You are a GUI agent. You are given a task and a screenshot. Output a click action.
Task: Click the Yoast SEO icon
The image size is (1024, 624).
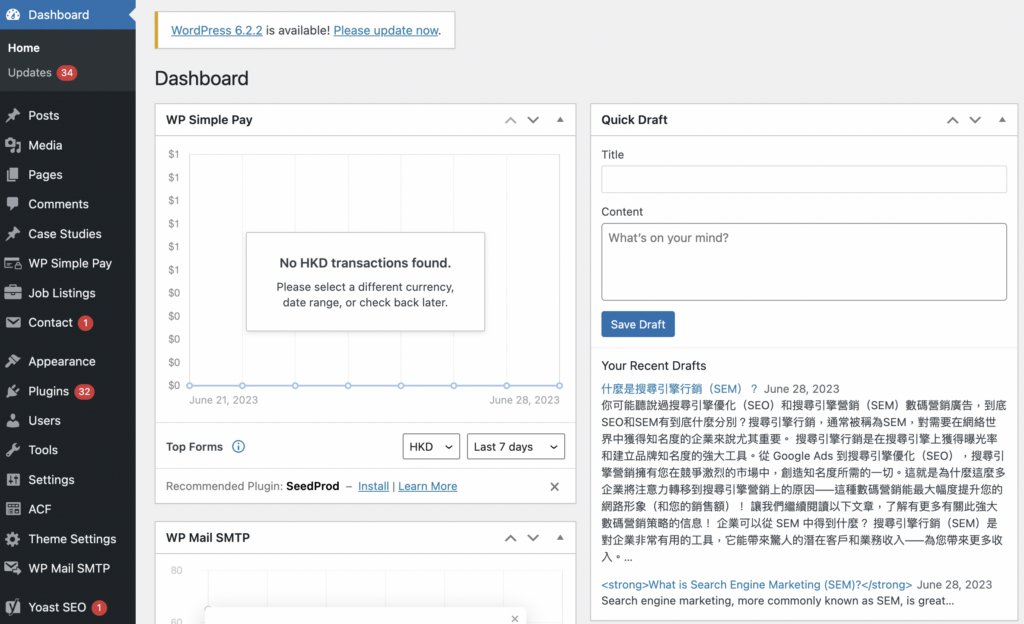click(x=13, y=607)
